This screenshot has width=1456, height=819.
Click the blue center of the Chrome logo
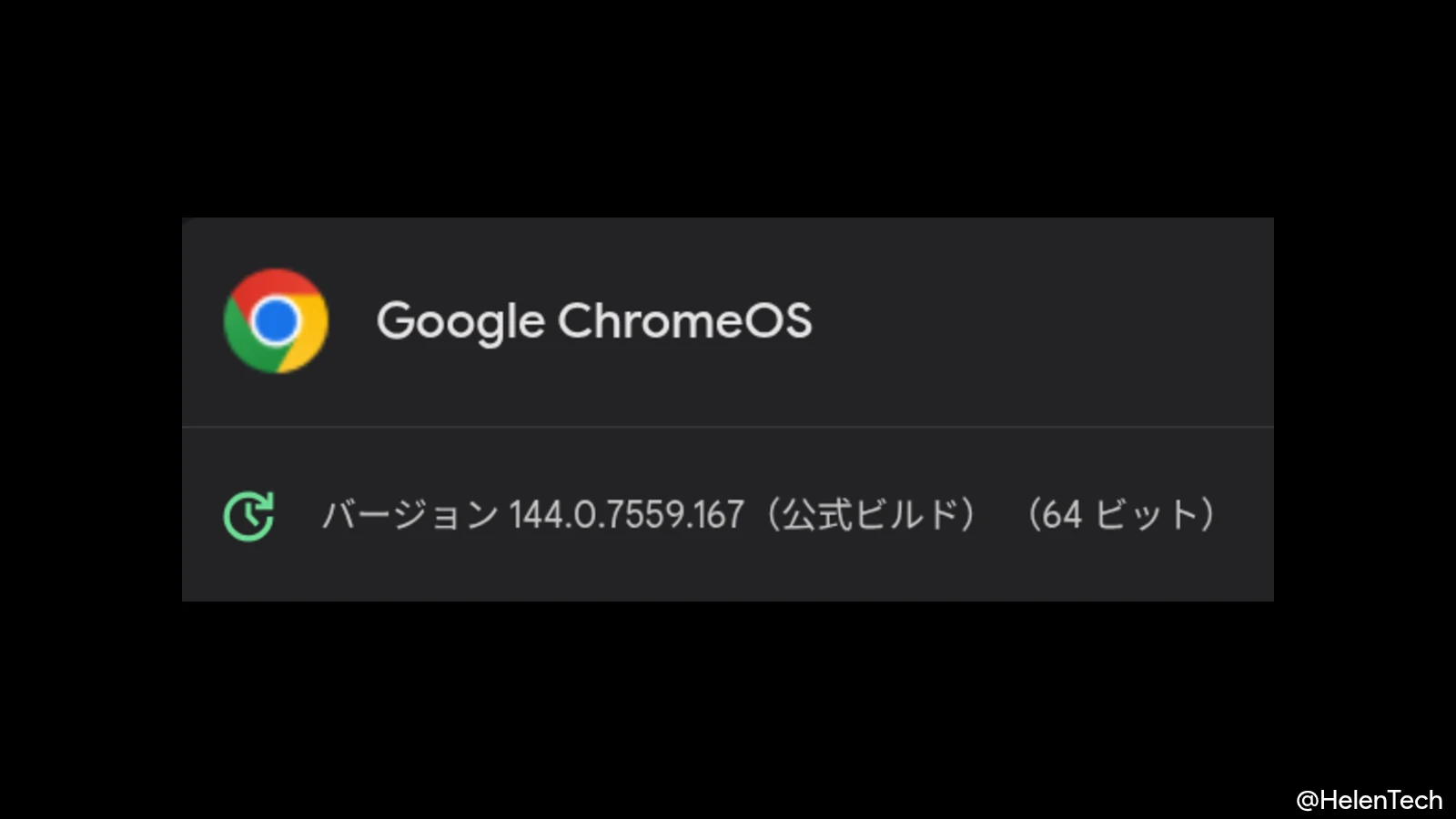[276, 322]
